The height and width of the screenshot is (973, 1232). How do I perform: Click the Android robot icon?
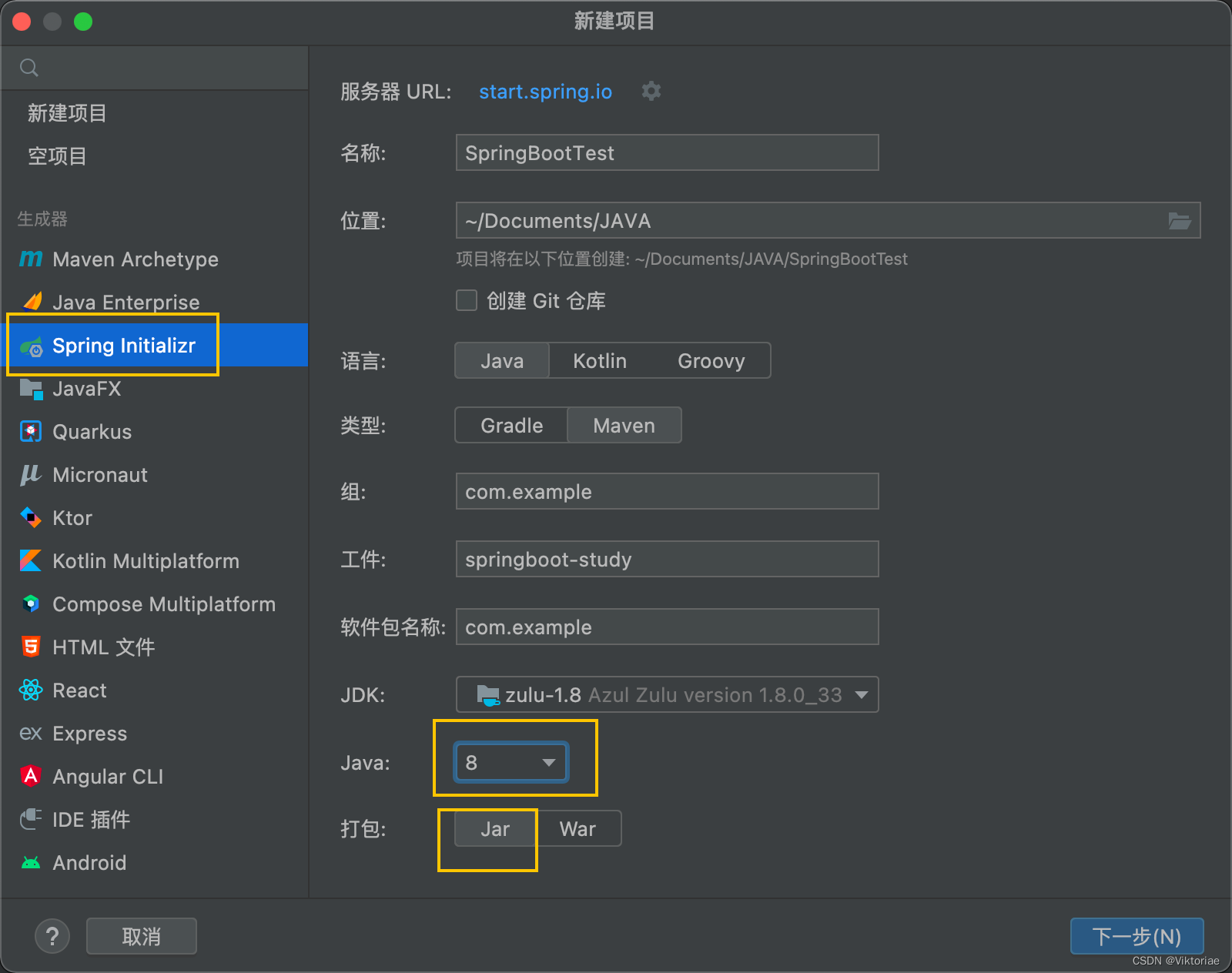coord(31,863)
